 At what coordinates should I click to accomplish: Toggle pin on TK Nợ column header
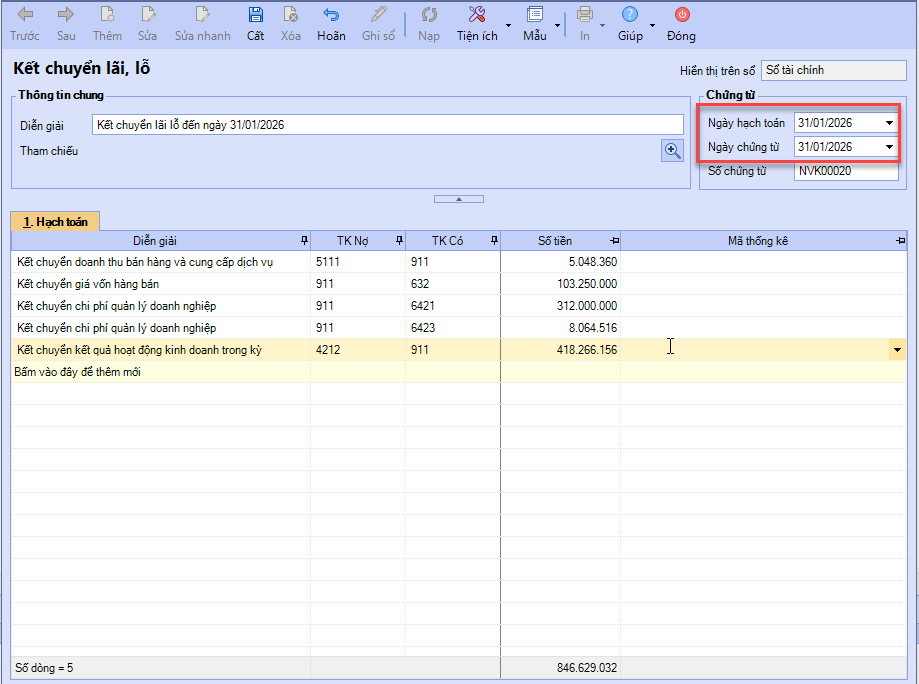(399, 241)
